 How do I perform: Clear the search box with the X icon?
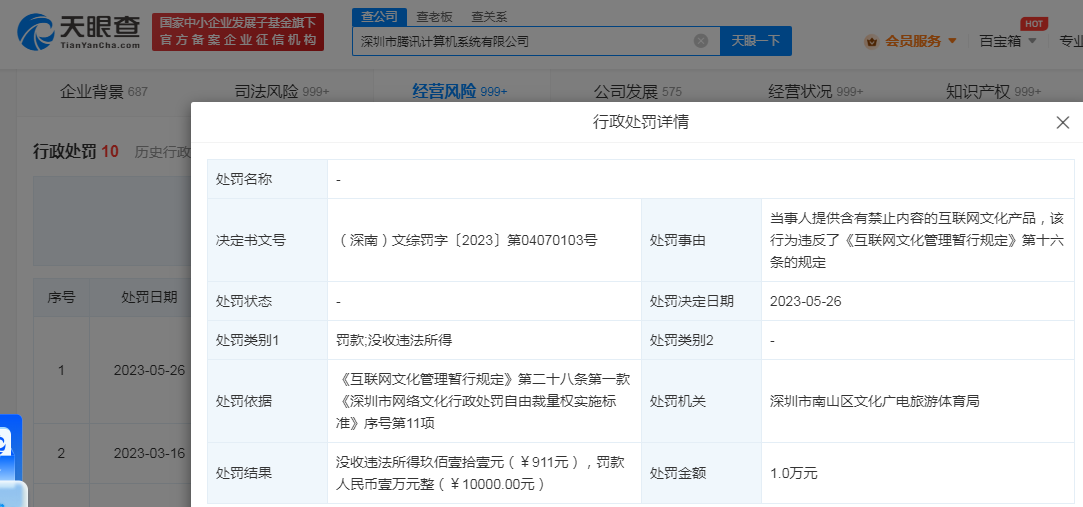700,41
